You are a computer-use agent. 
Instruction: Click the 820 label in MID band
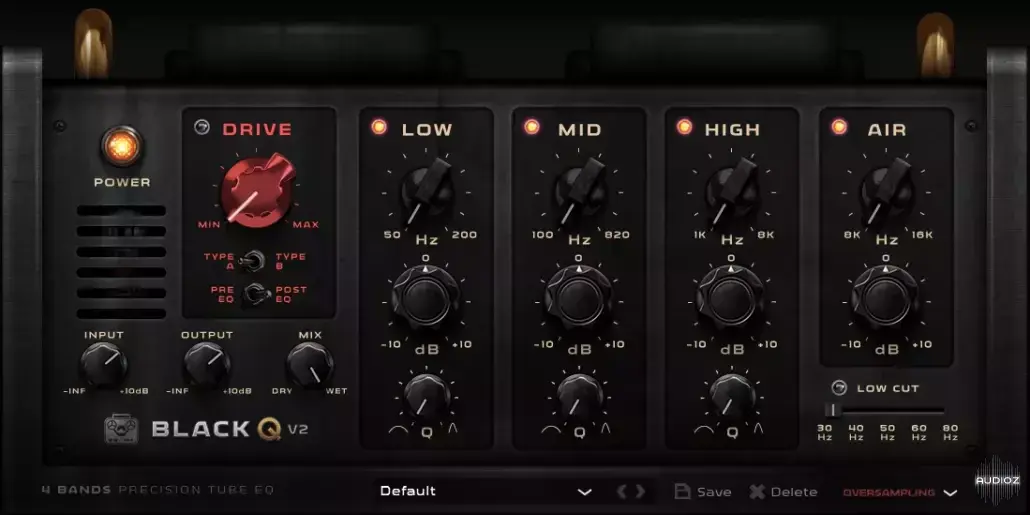(x=617, y=235)
